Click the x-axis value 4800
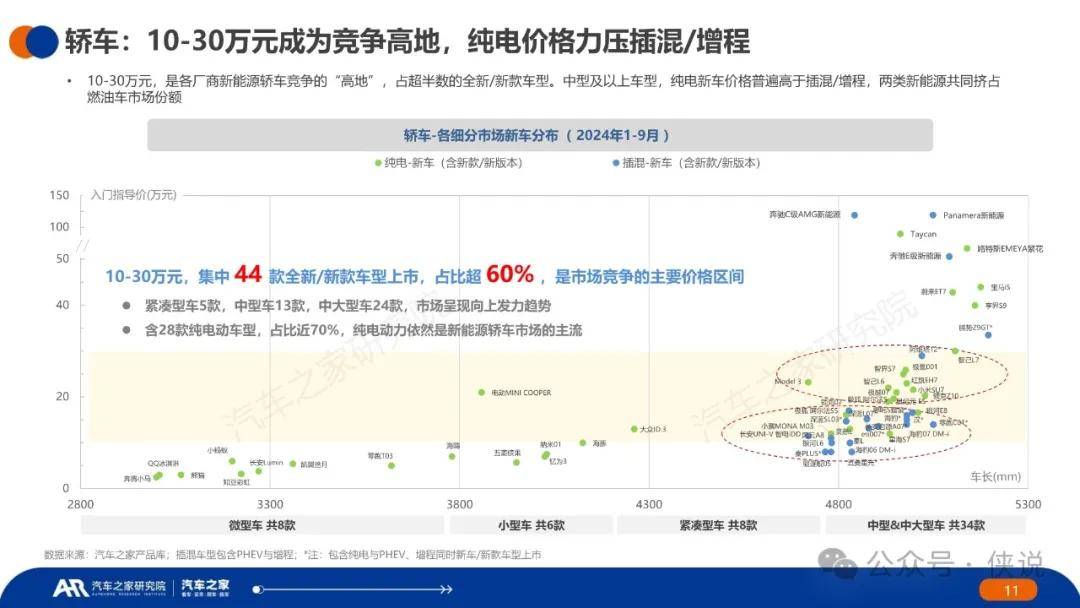The width and height of the screenshot is (1080, 608). point(838,504)
